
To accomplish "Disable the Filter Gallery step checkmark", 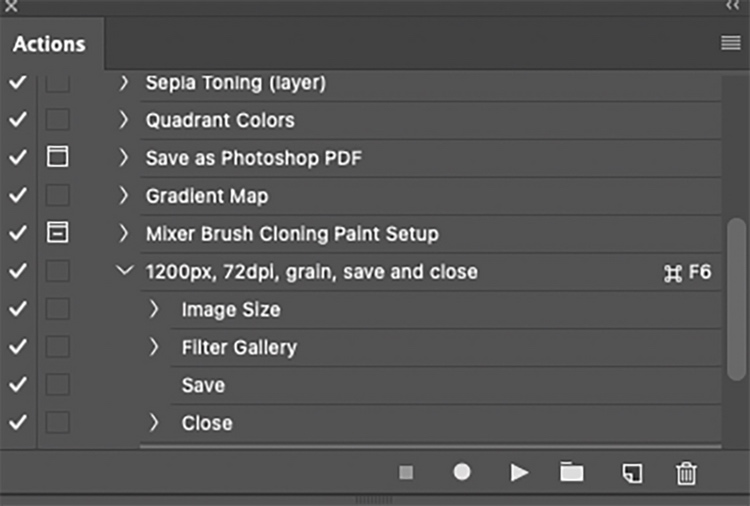I will click(17, 347).
